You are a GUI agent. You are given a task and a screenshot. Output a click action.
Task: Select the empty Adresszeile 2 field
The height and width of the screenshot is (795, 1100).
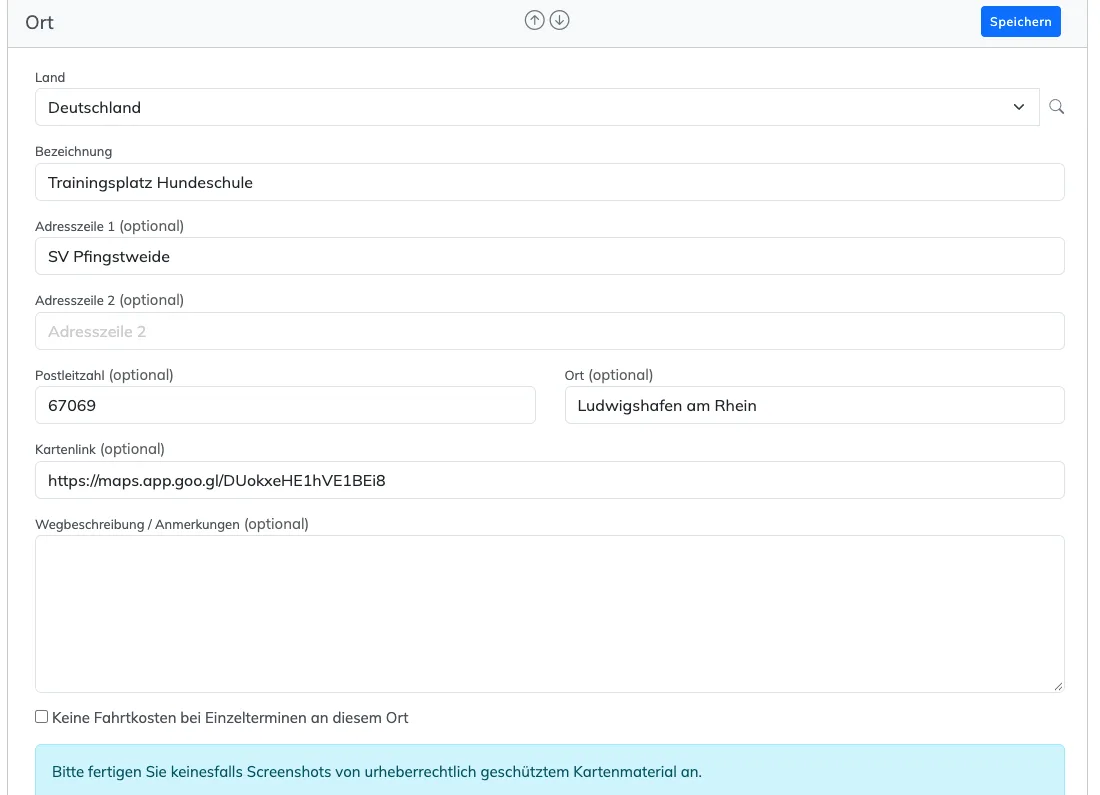click(549, 331)
